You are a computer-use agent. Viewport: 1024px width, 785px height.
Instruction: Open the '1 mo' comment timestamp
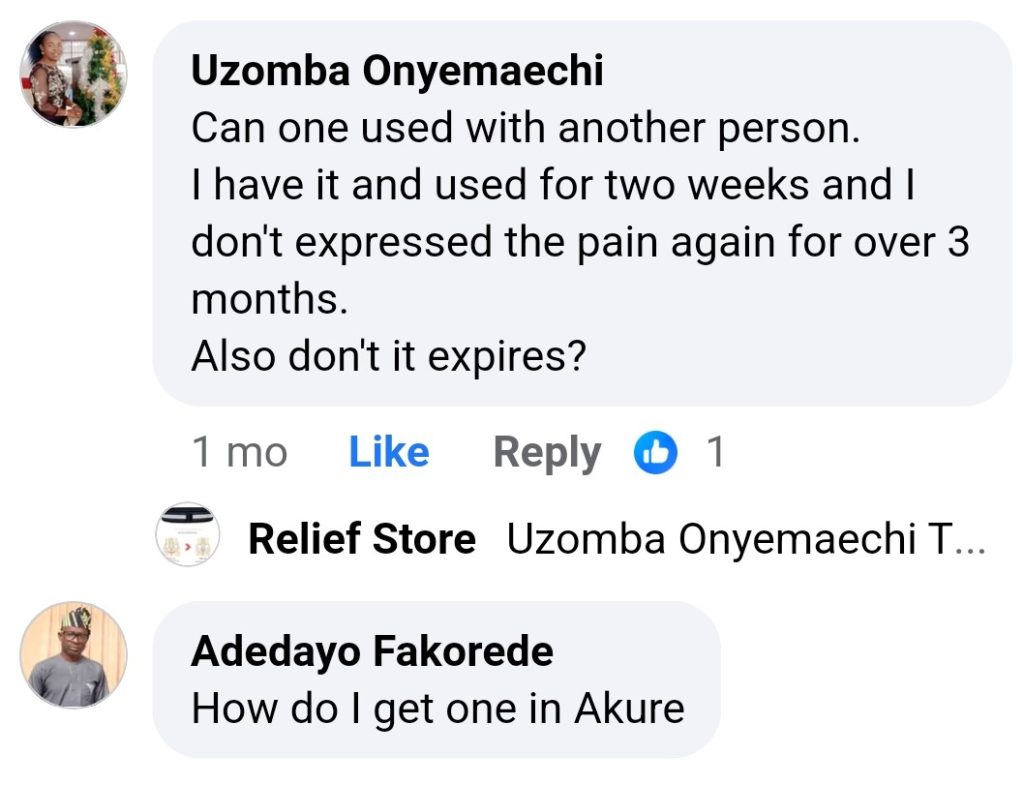coord(239,453)
